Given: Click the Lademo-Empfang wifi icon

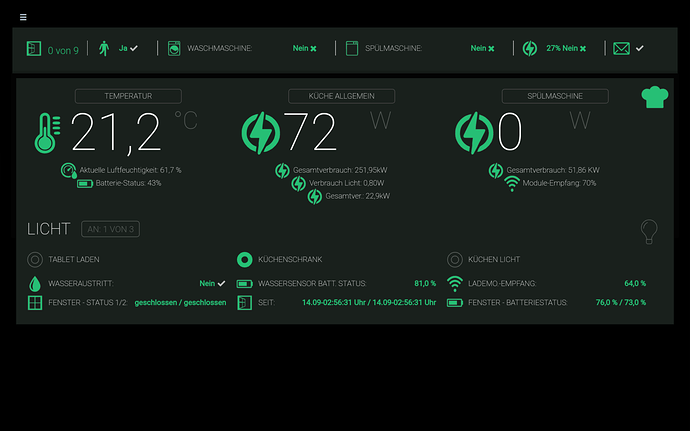Looking at the screenshot, I should tap(454, 283).
